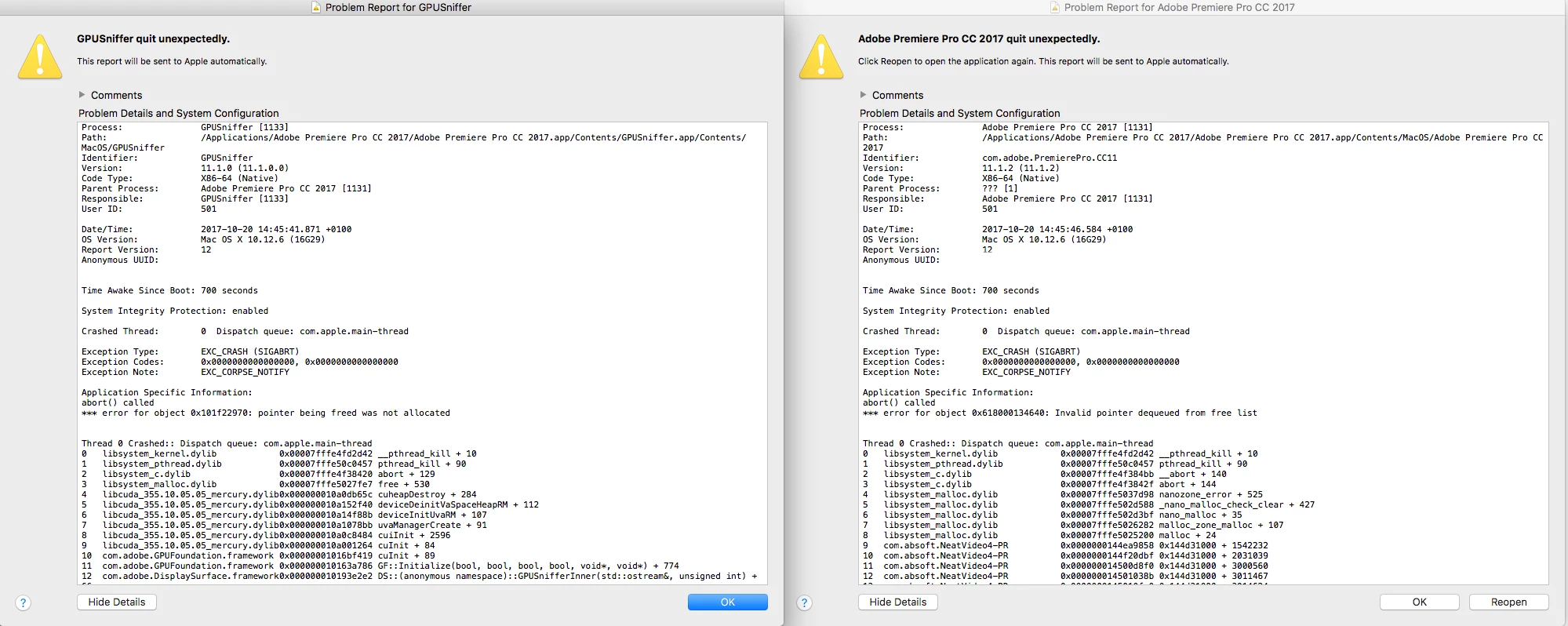Click 'GPUSniffer quit unexpectedly.' heading
1568x626 pixels.
tap(153, 38)
